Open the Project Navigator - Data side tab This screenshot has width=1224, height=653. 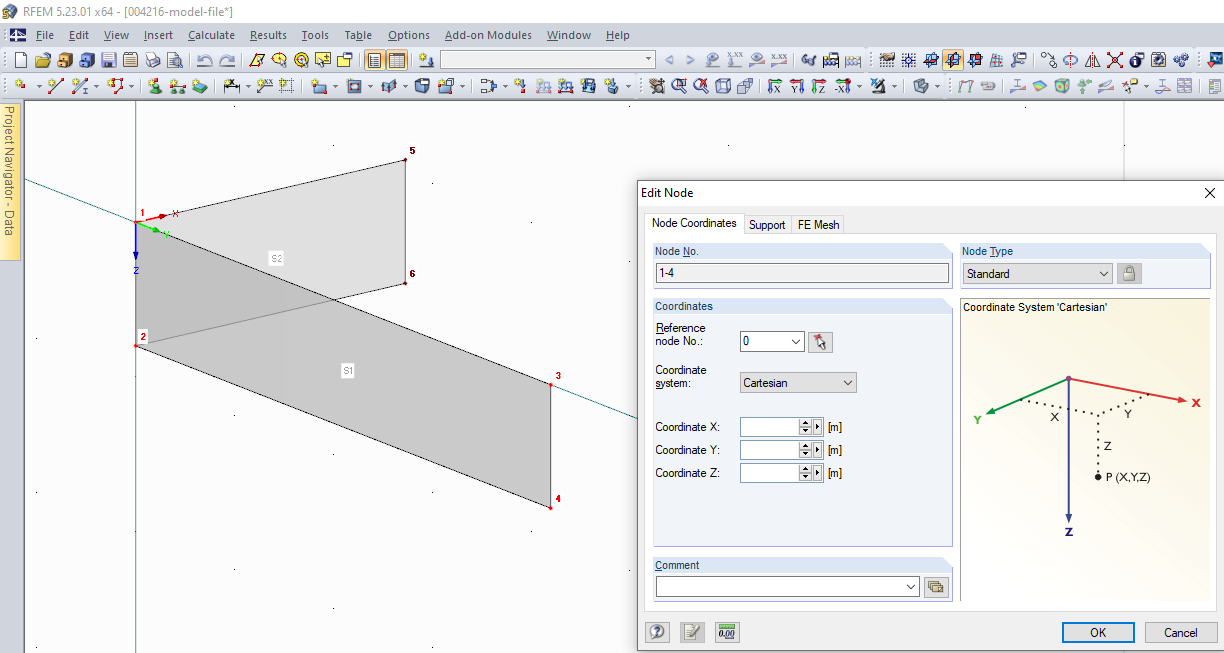[x=9, y=180]
